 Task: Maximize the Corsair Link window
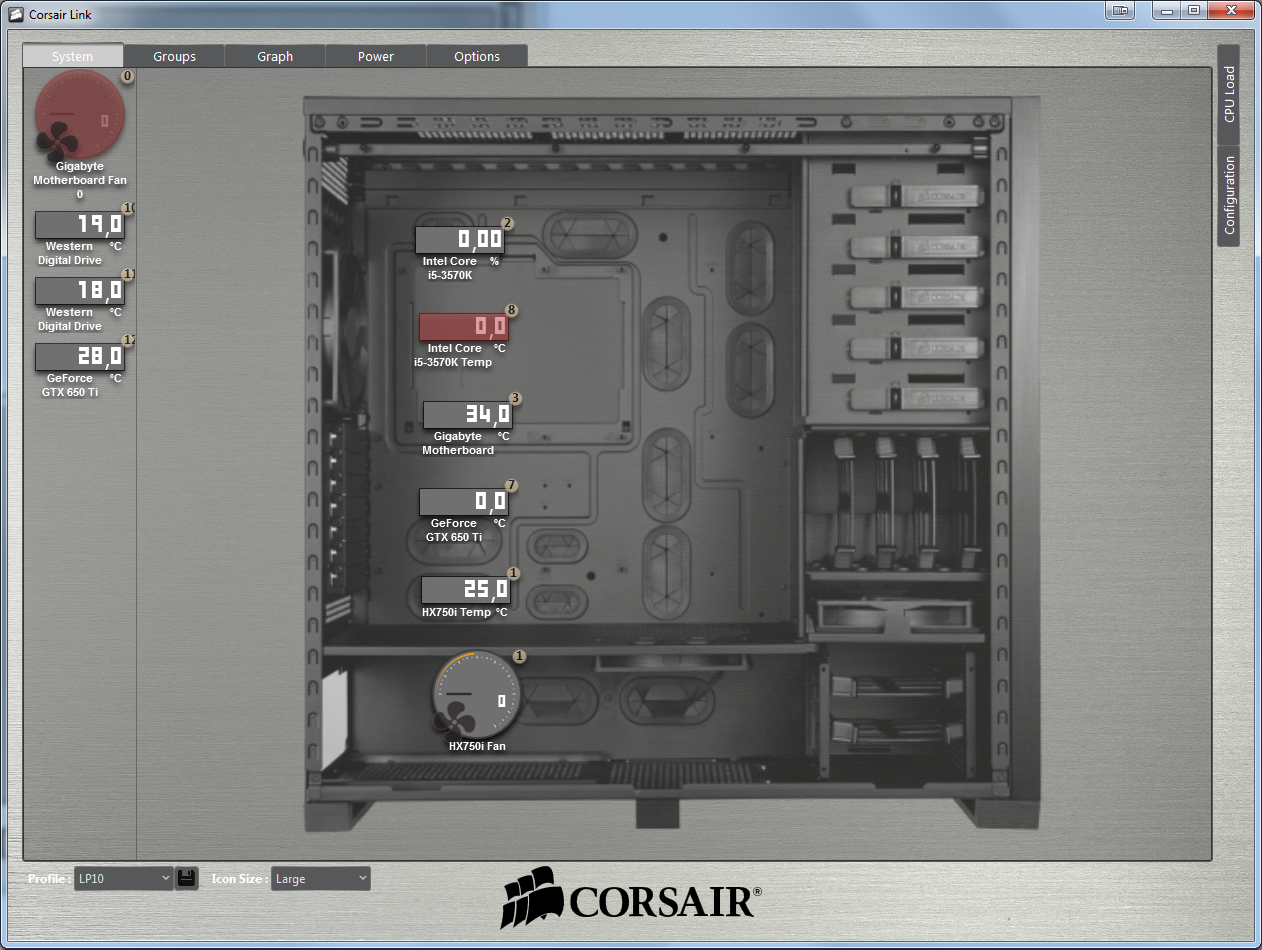click(1194, 10)
